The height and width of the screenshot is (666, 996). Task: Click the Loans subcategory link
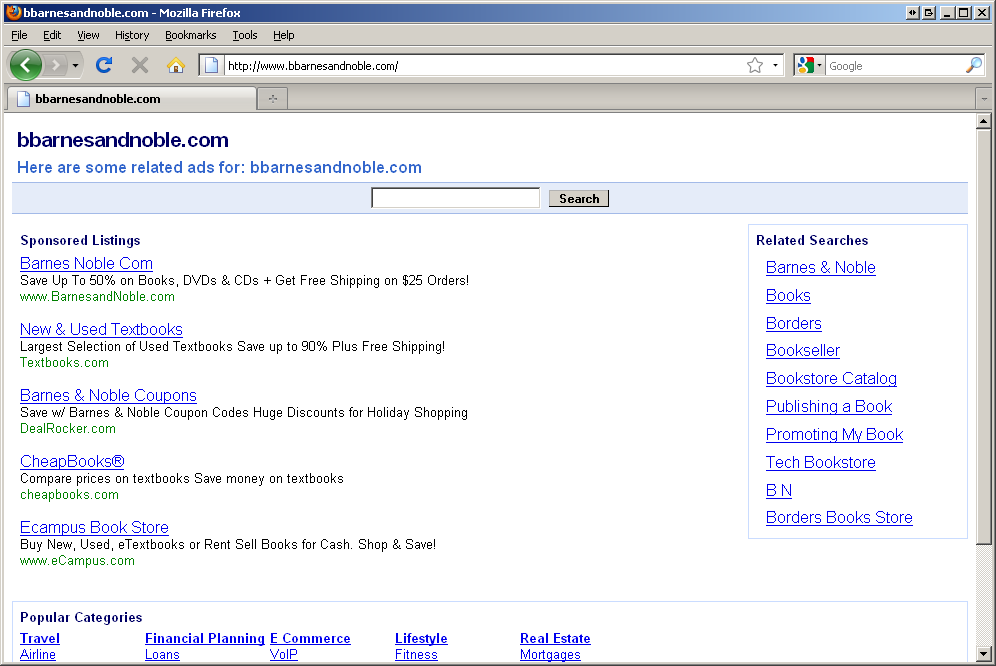162,655
